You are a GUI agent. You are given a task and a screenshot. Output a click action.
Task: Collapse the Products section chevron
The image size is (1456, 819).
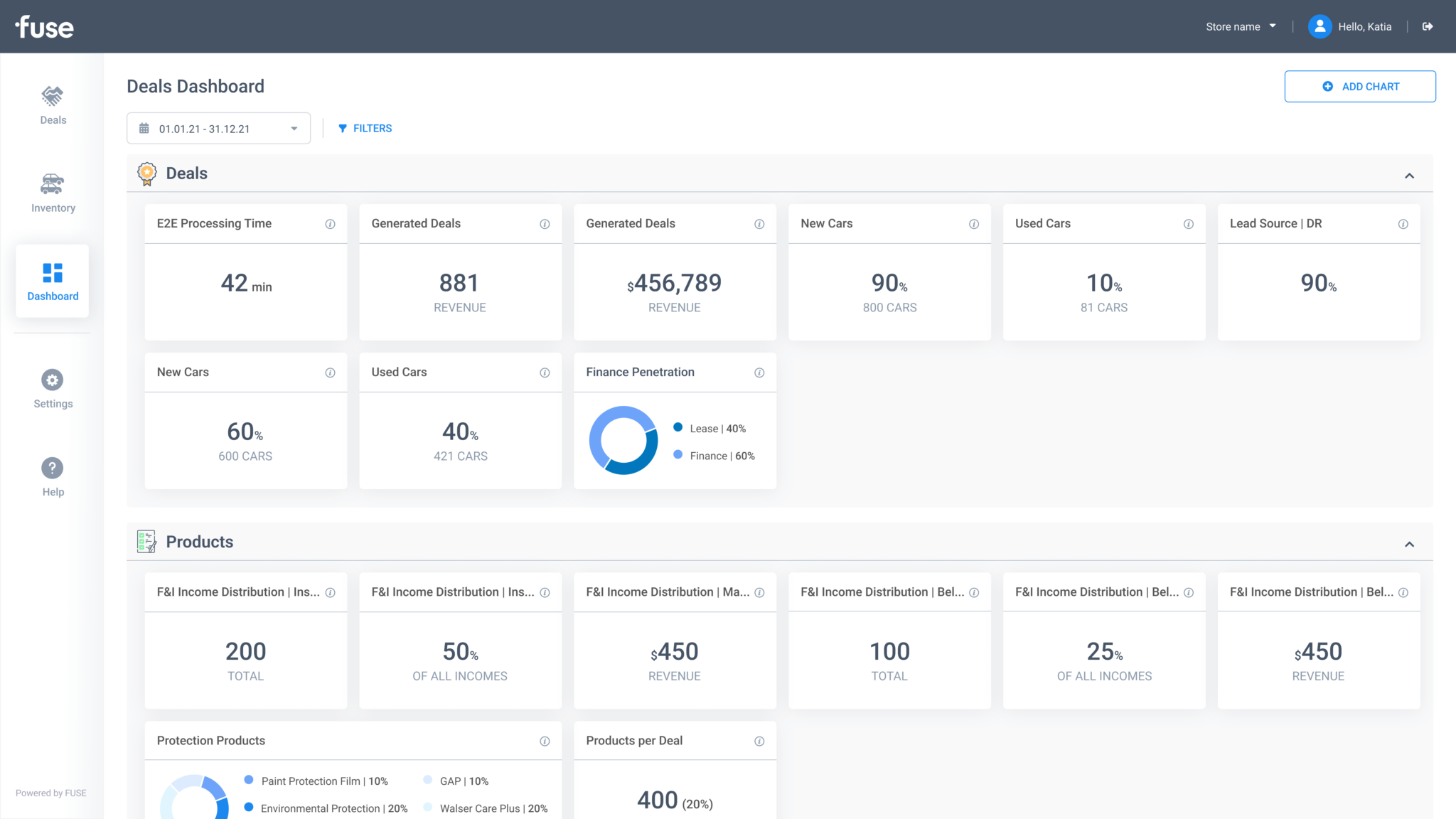click(1409, 544)
